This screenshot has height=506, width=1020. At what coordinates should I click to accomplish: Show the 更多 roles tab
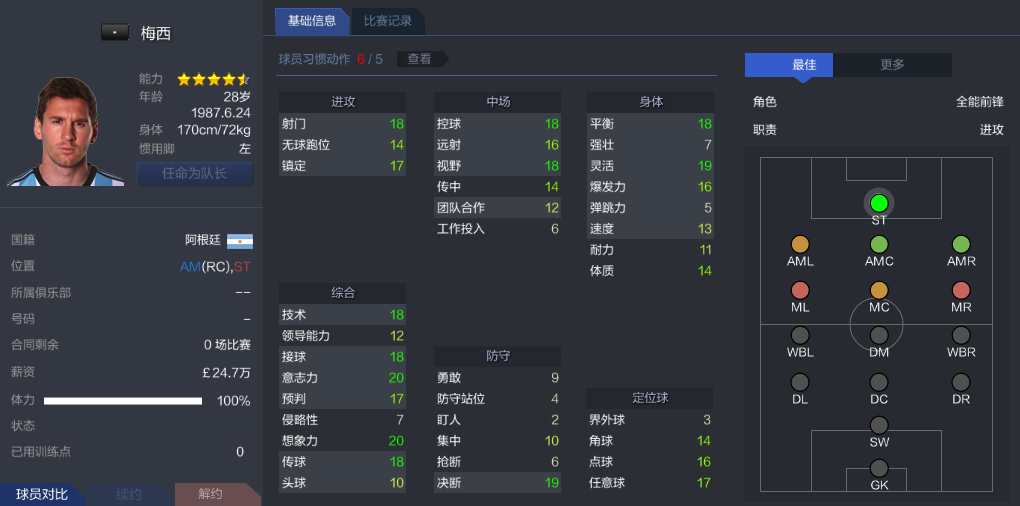(x=892, y=65)
